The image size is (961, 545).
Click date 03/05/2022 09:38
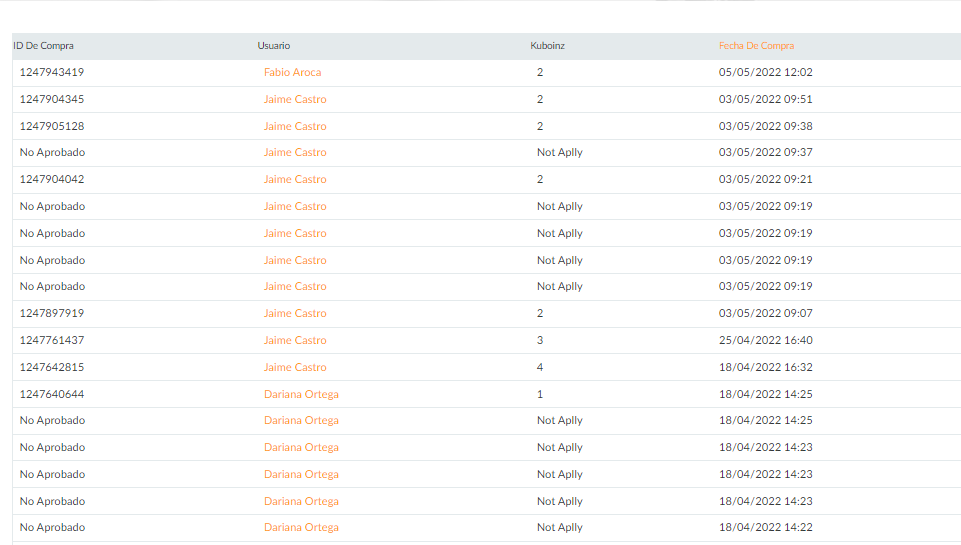[765, 126]
